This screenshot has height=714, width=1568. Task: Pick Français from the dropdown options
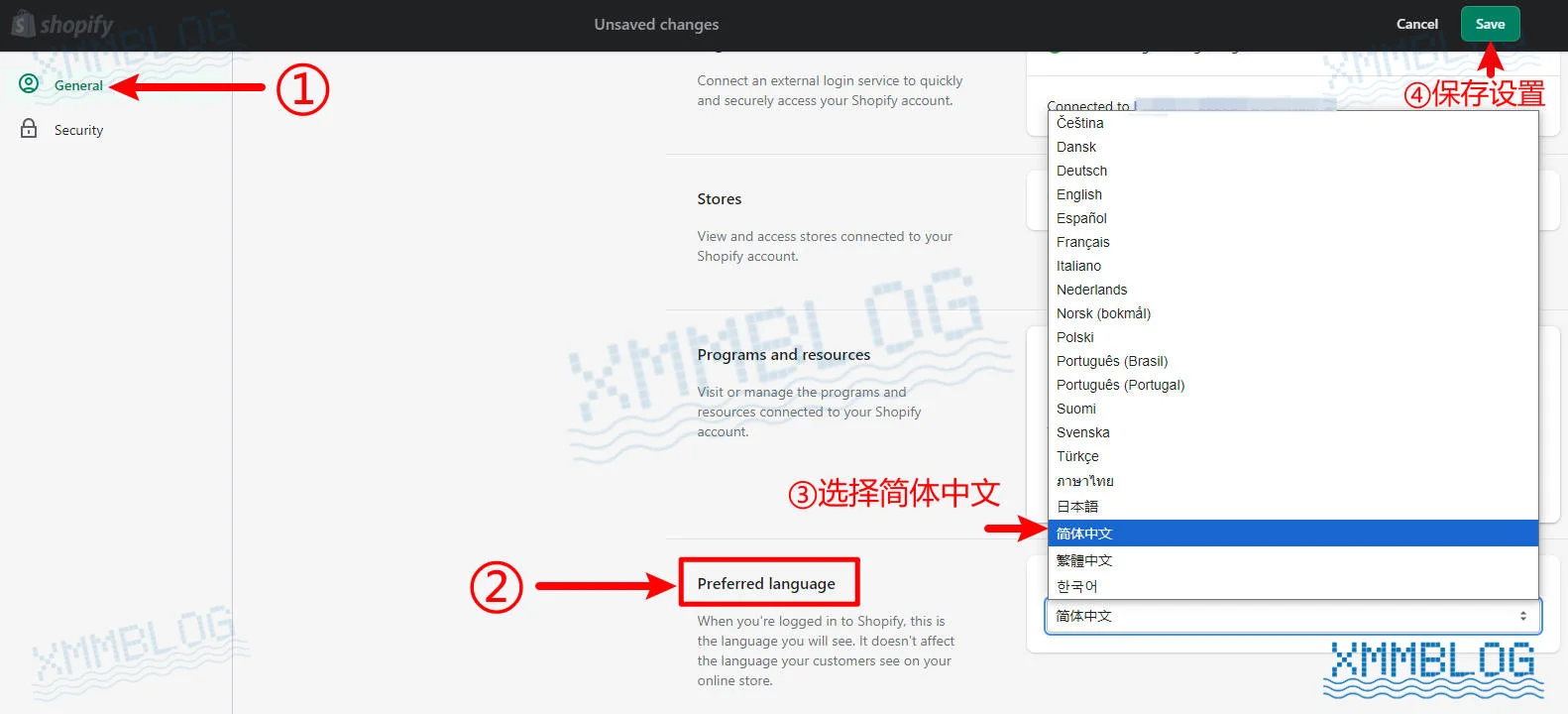(1292, 242)
